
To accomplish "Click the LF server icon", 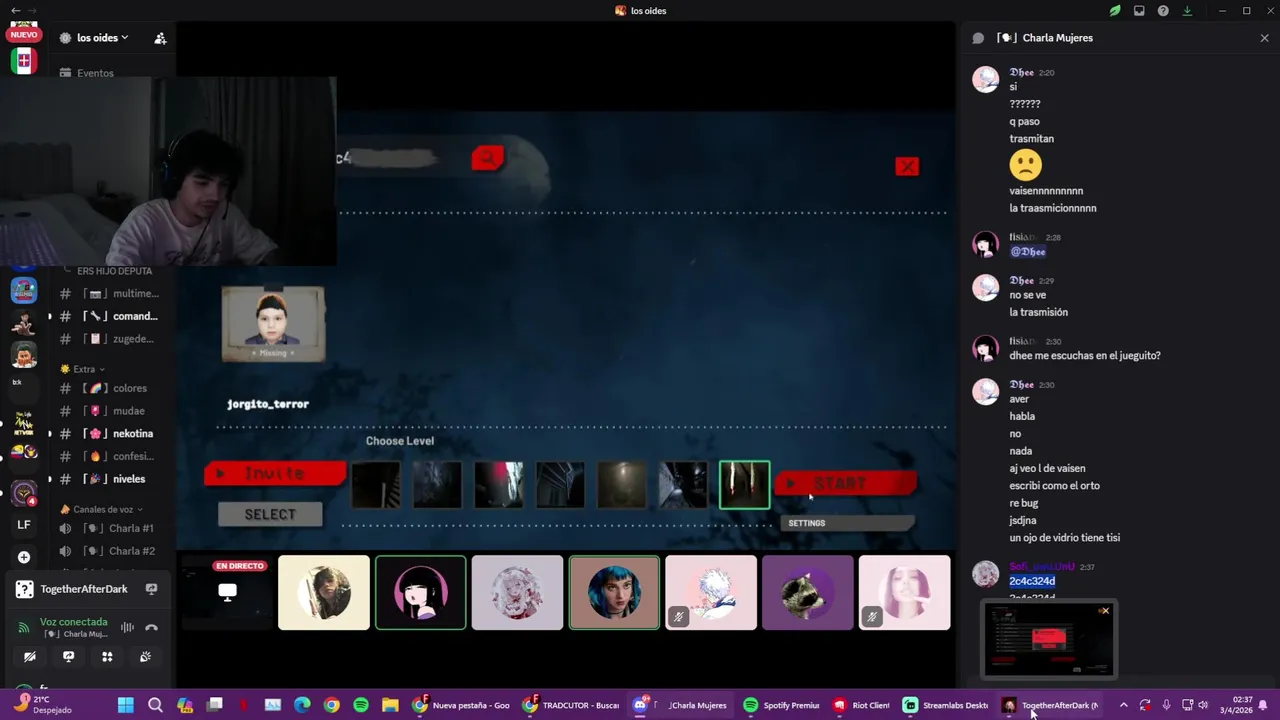I will point(24,525).
